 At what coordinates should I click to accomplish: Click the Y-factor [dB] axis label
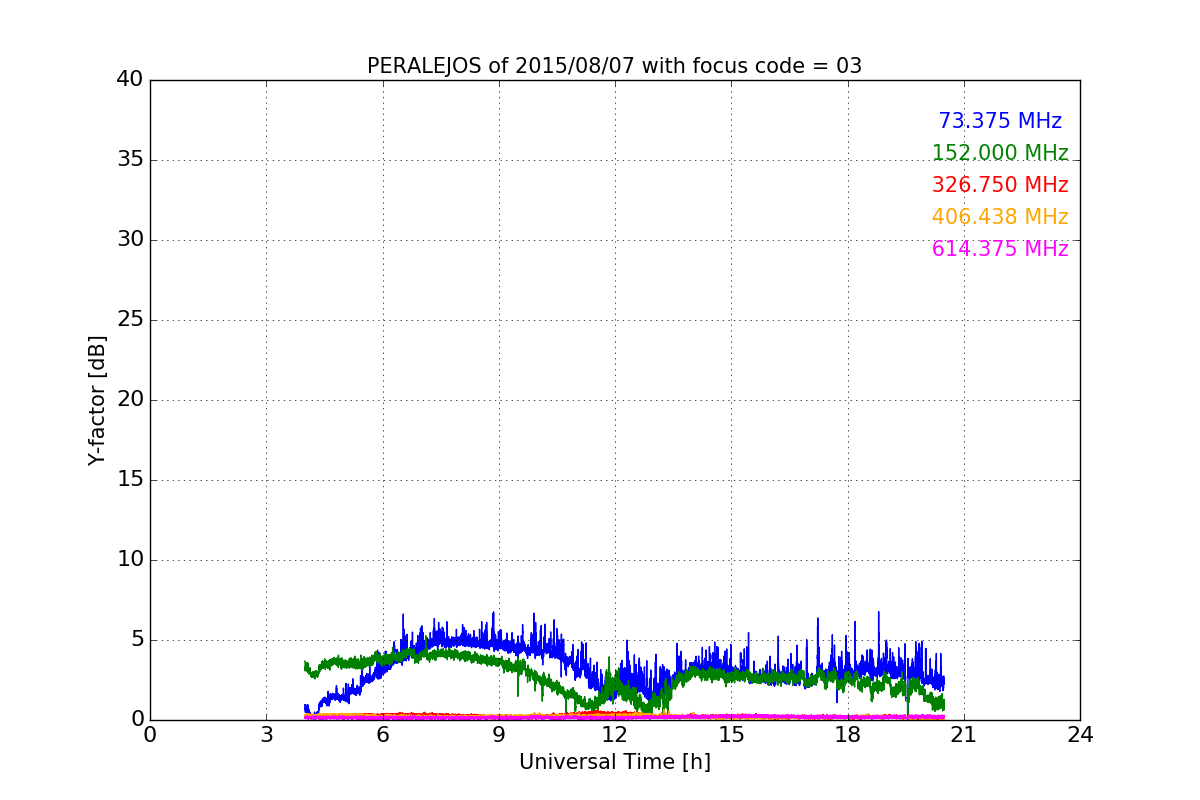pos(97,400)
